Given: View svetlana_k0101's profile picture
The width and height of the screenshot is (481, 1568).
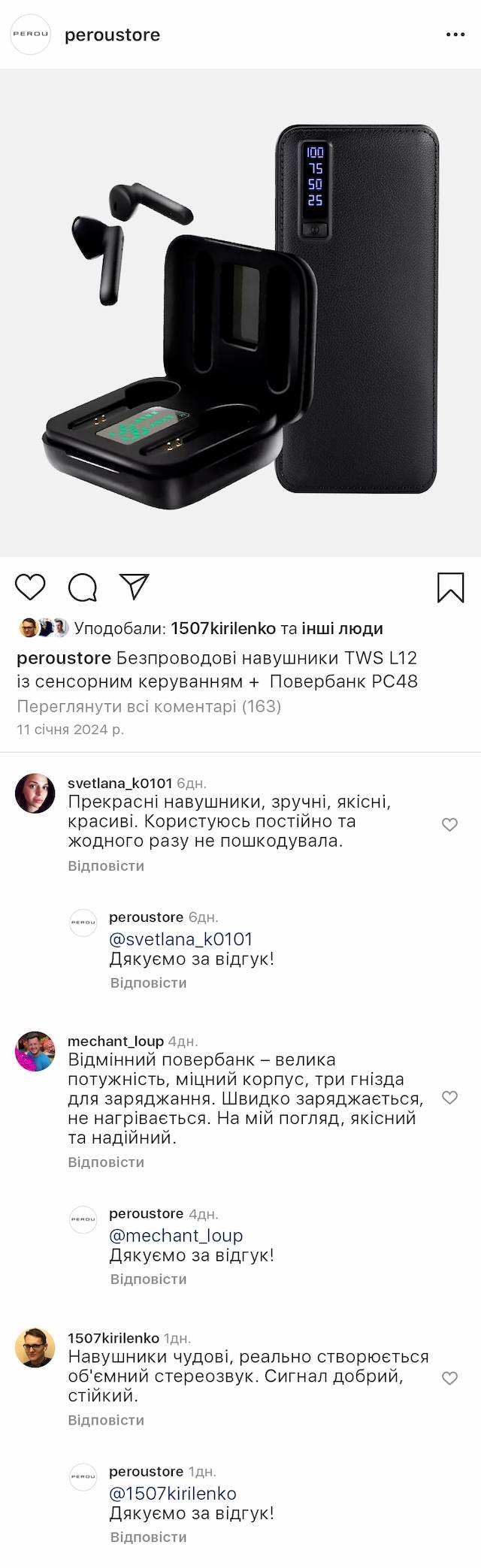Looking at the screenshot, I should point(35,793).
